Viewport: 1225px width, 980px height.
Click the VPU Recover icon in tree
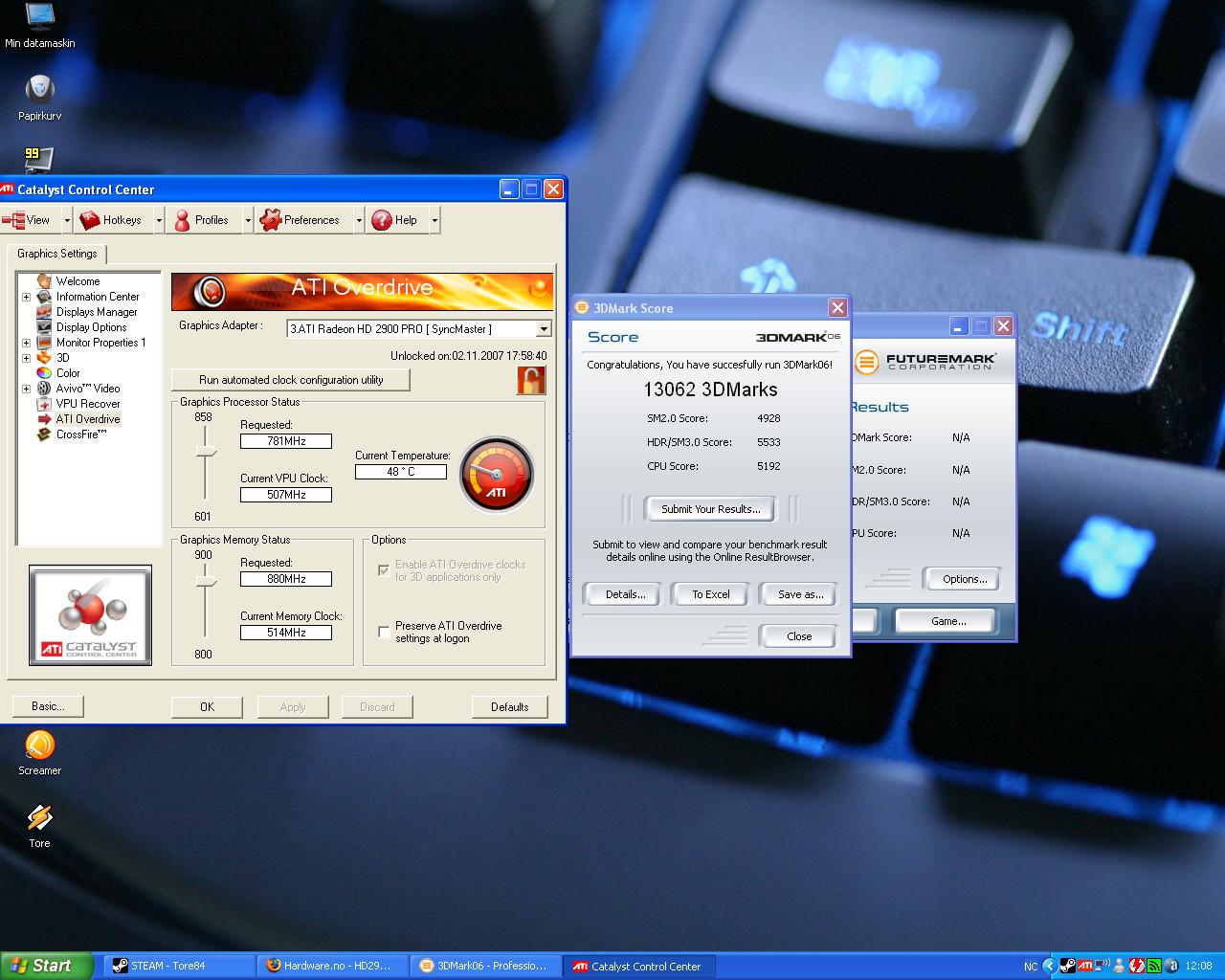click(44, 404)
